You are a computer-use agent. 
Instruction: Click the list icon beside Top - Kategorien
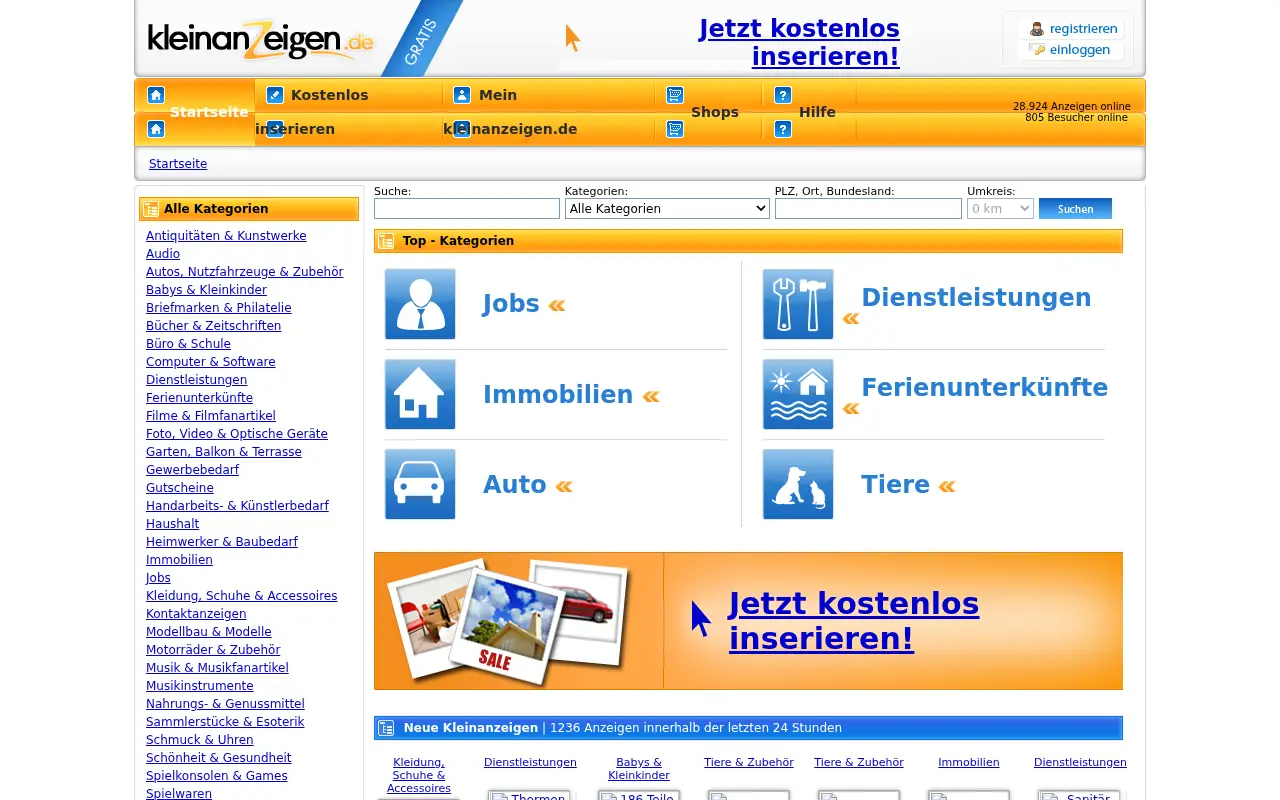click(x=386, y=241)
